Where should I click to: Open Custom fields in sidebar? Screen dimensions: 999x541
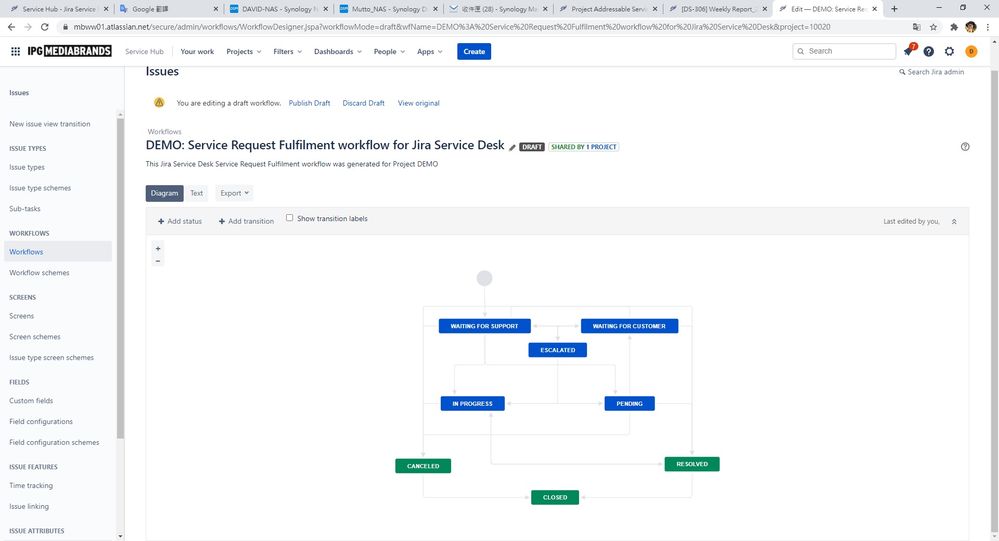pyautogui.click(x=31, y=401)
